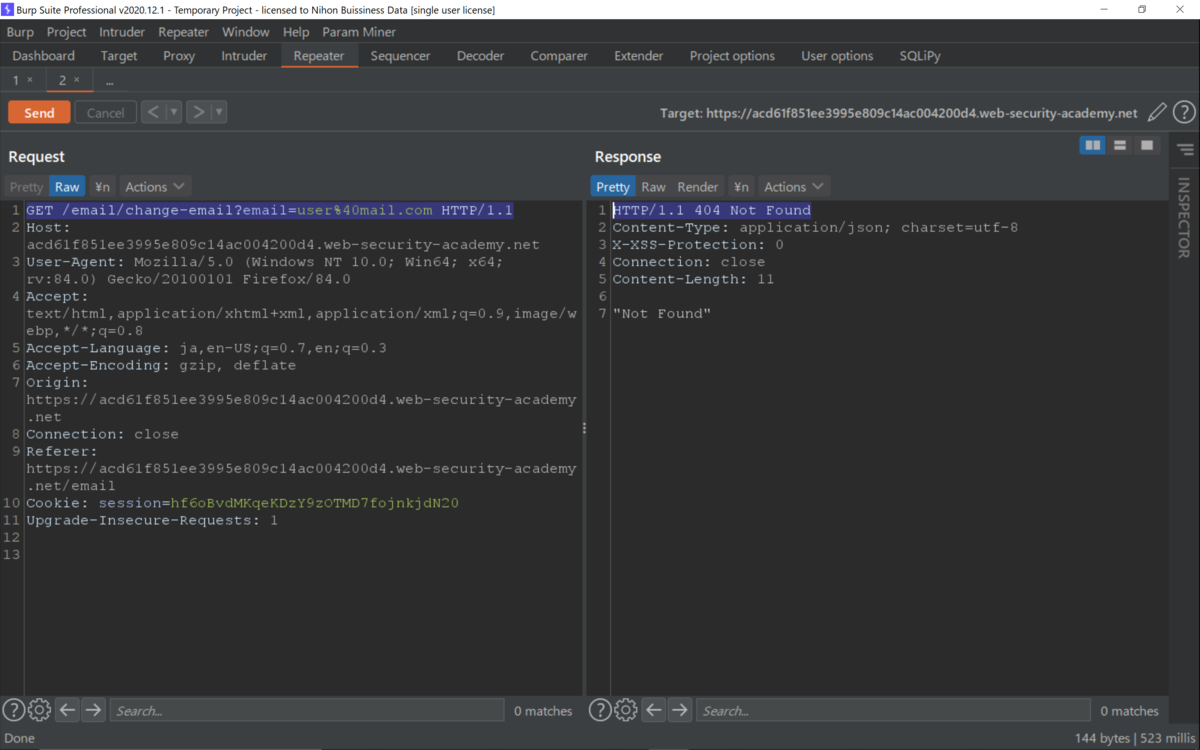Switch to Comparer tab

(x=559, y=56)
